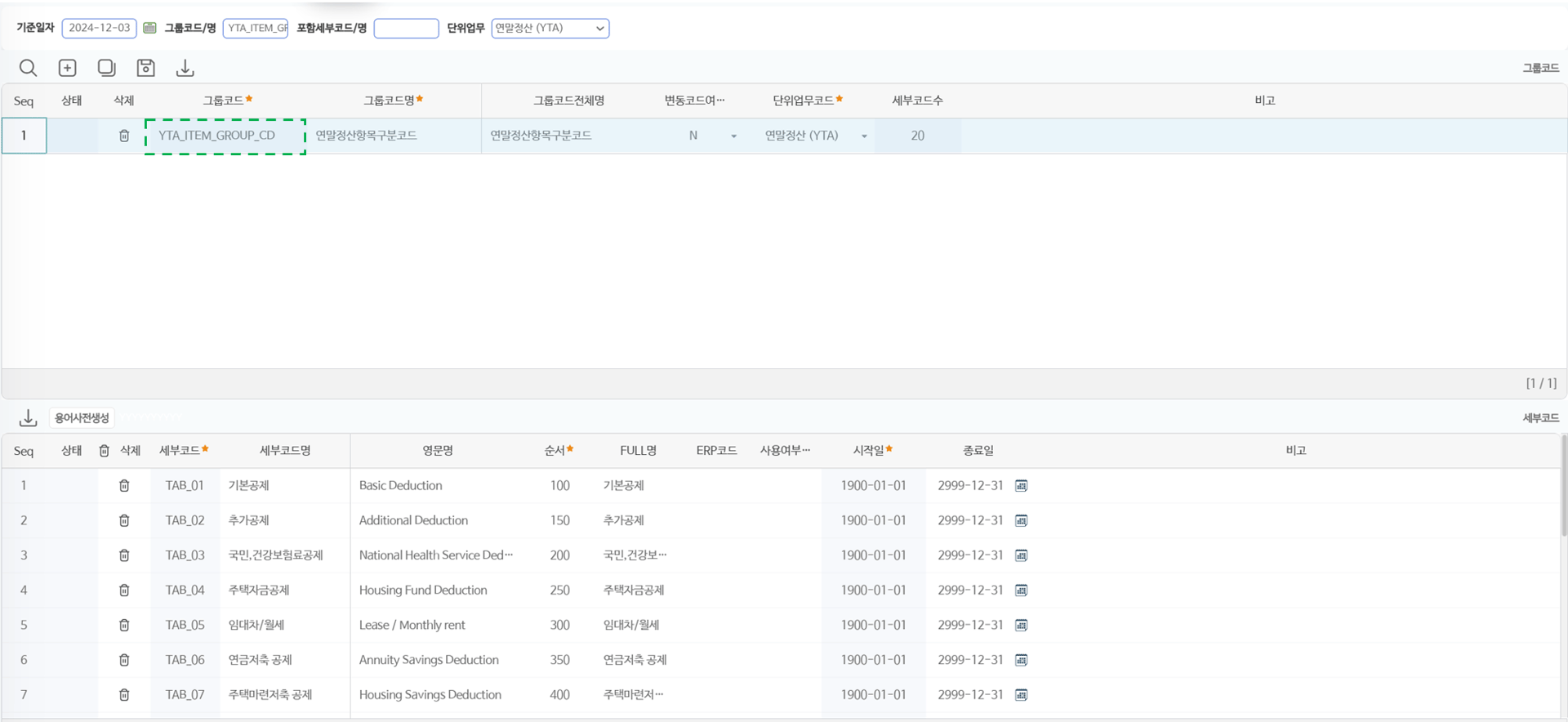Open end date calendar for TAB_02
Screen dimensions: 1568x722
[x=1021, y=520]
